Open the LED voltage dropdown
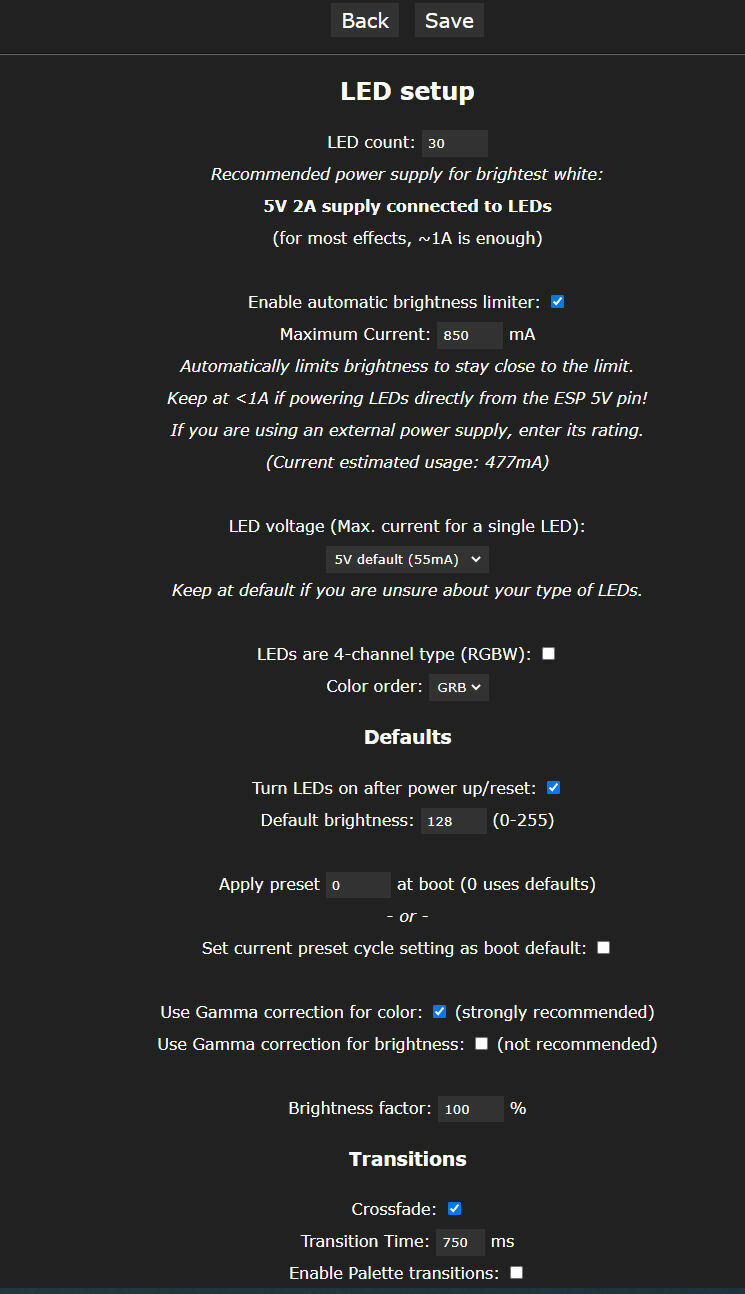This screenshot has height=1294, width=745. [x=407, y=559]
